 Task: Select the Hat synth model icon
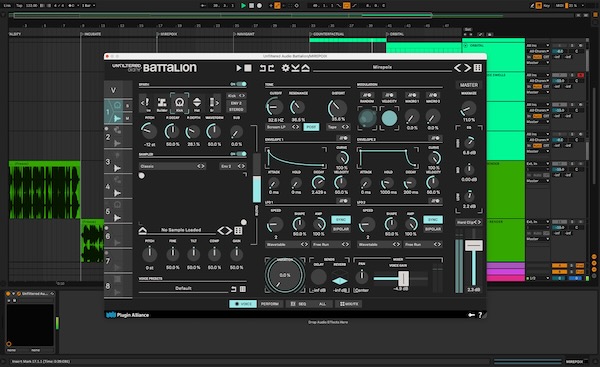point(197,103)
